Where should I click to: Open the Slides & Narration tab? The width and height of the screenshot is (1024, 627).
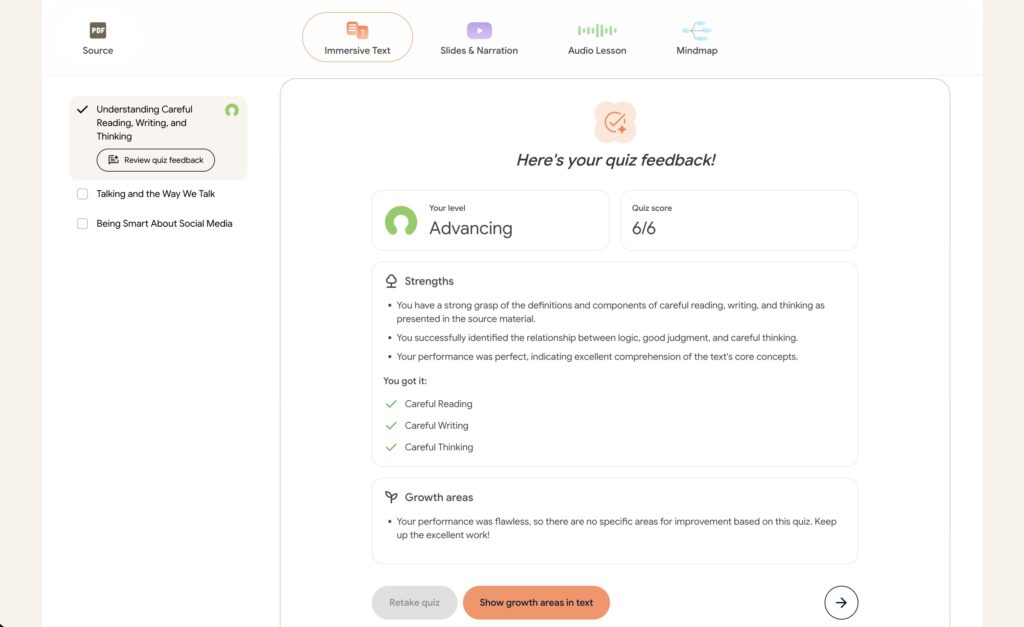click(479, 50)
